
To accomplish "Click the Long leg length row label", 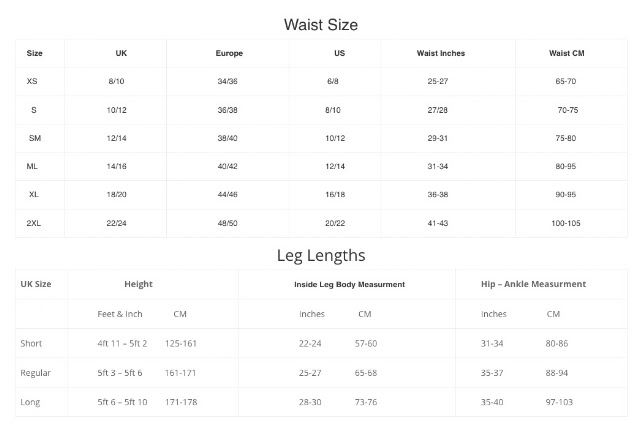I will [30, 402].
